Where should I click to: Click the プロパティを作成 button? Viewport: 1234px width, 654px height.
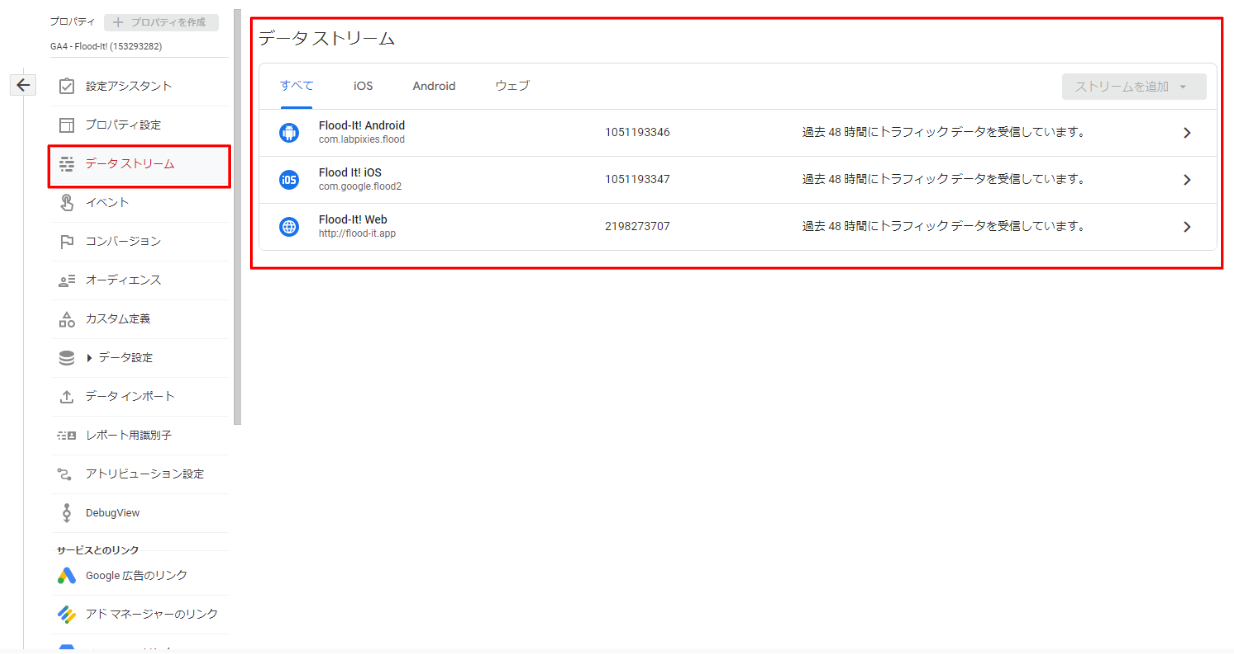coord(161,22)
